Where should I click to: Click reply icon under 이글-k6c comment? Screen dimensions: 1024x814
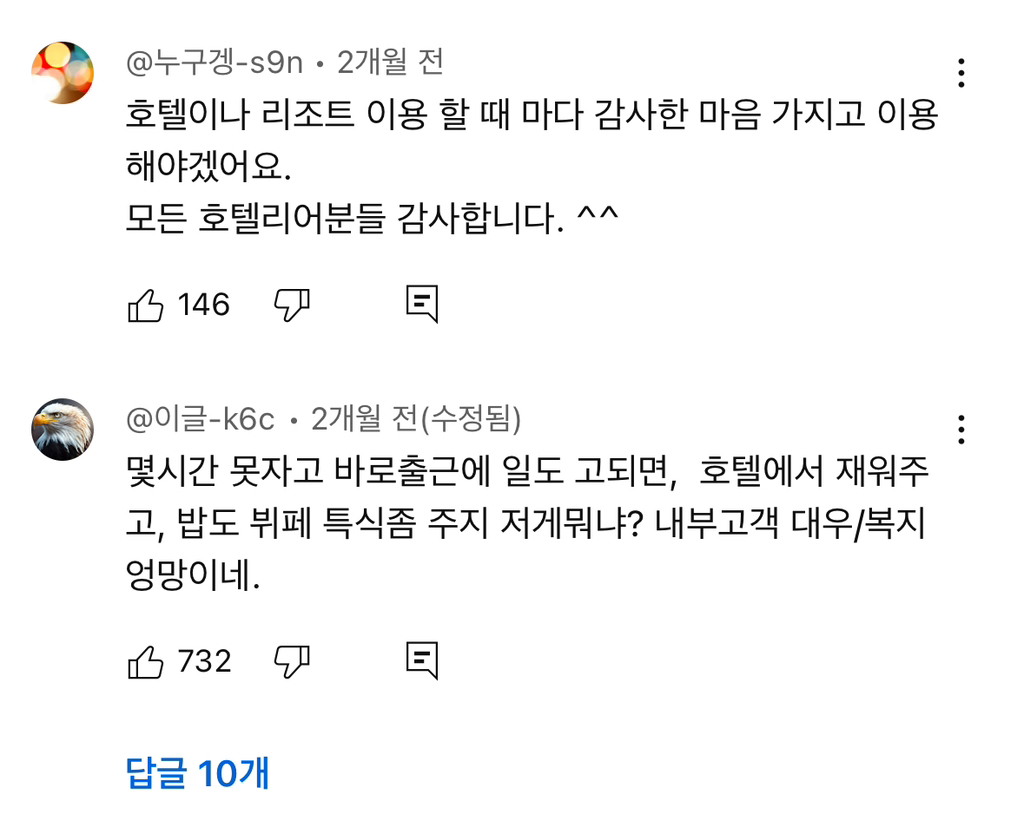click(x=422, y=661)
